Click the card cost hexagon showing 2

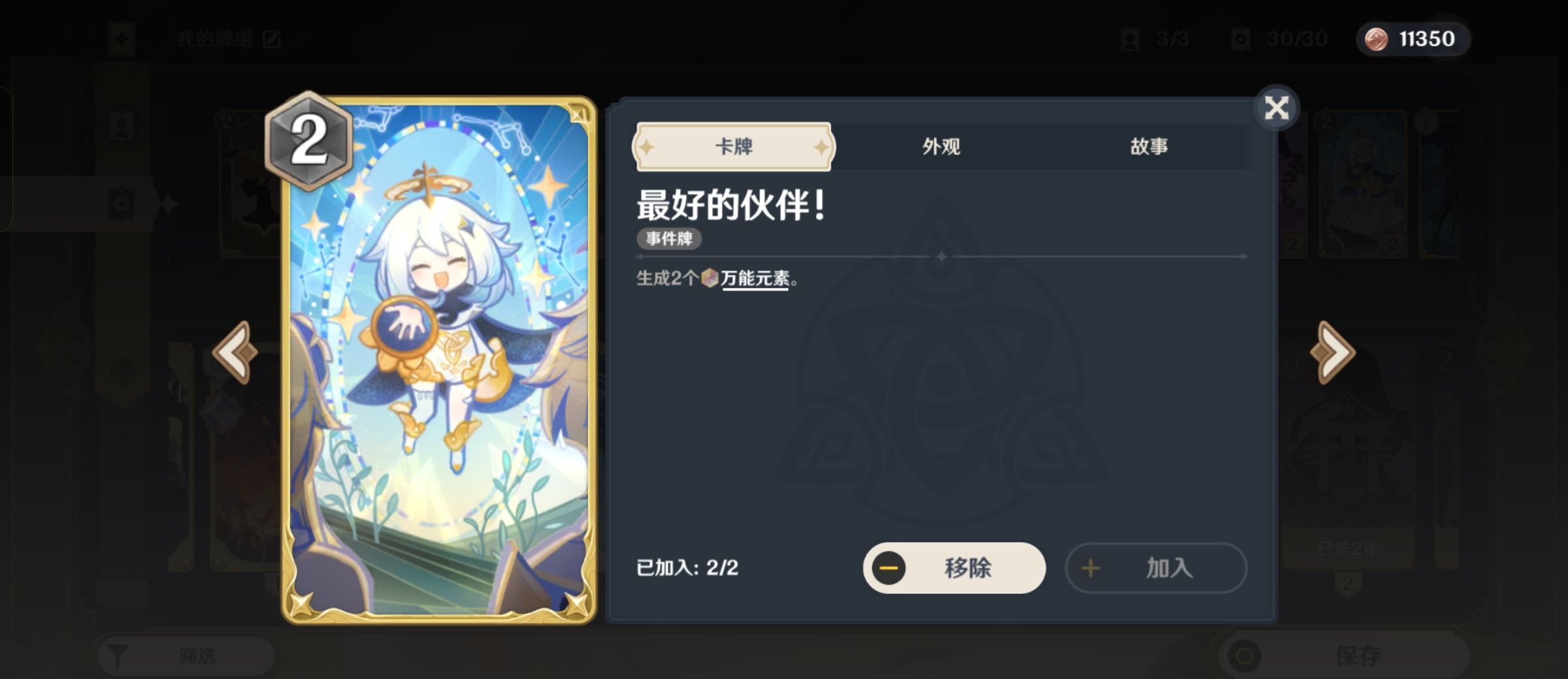pyautogui.click(x=308, y=140)
